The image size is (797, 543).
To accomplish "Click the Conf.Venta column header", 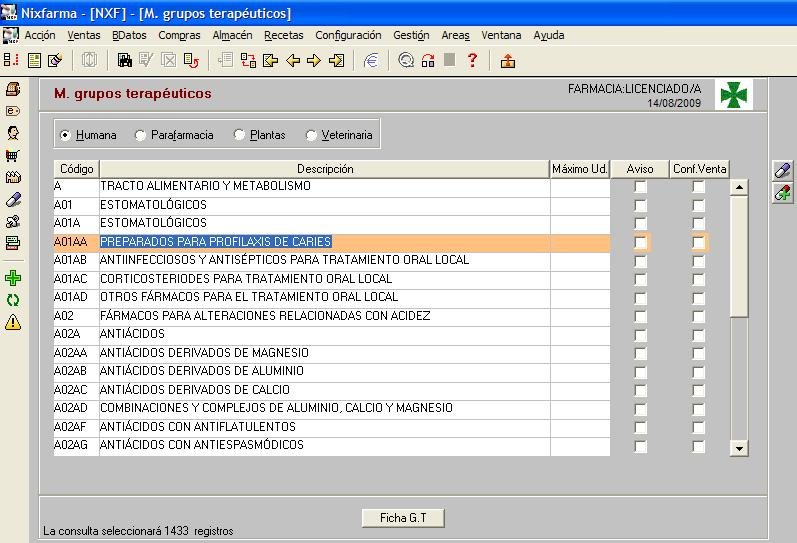I will 699,169.
